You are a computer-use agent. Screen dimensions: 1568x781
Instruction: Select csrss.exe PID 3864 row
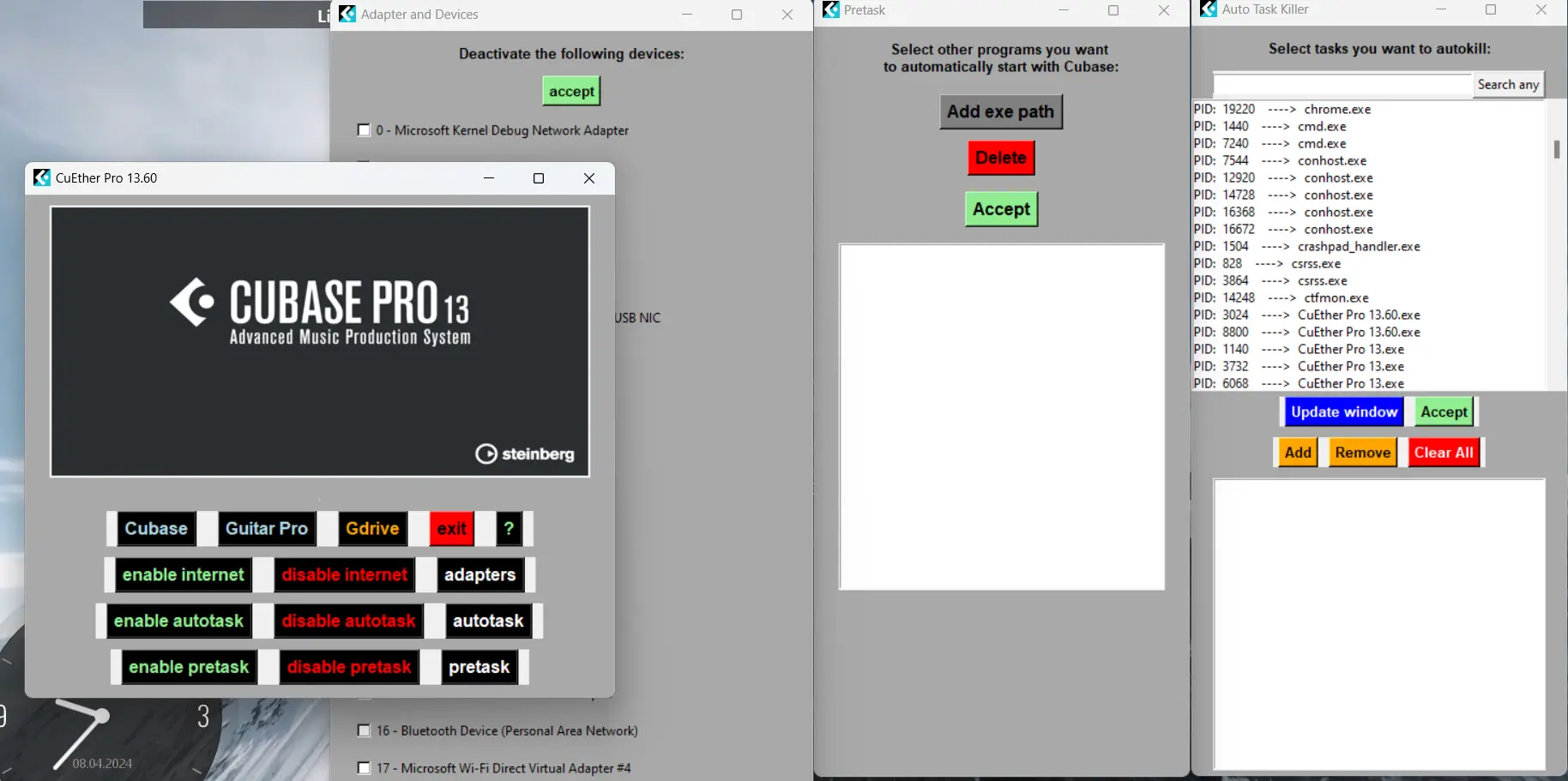pyautogui.click(x=1369, y=280)
